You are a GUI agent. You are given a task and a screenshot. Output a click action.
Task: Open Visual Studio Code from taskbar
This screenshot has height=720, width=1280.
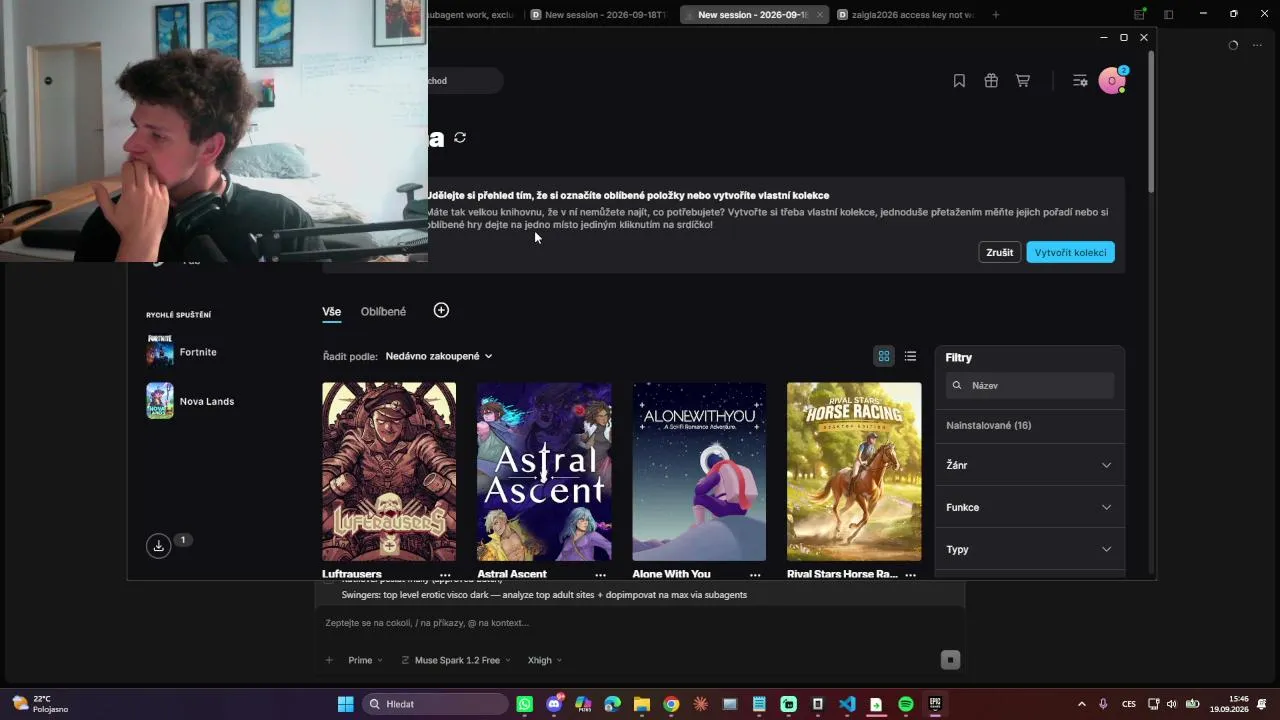tap(847, 704)
